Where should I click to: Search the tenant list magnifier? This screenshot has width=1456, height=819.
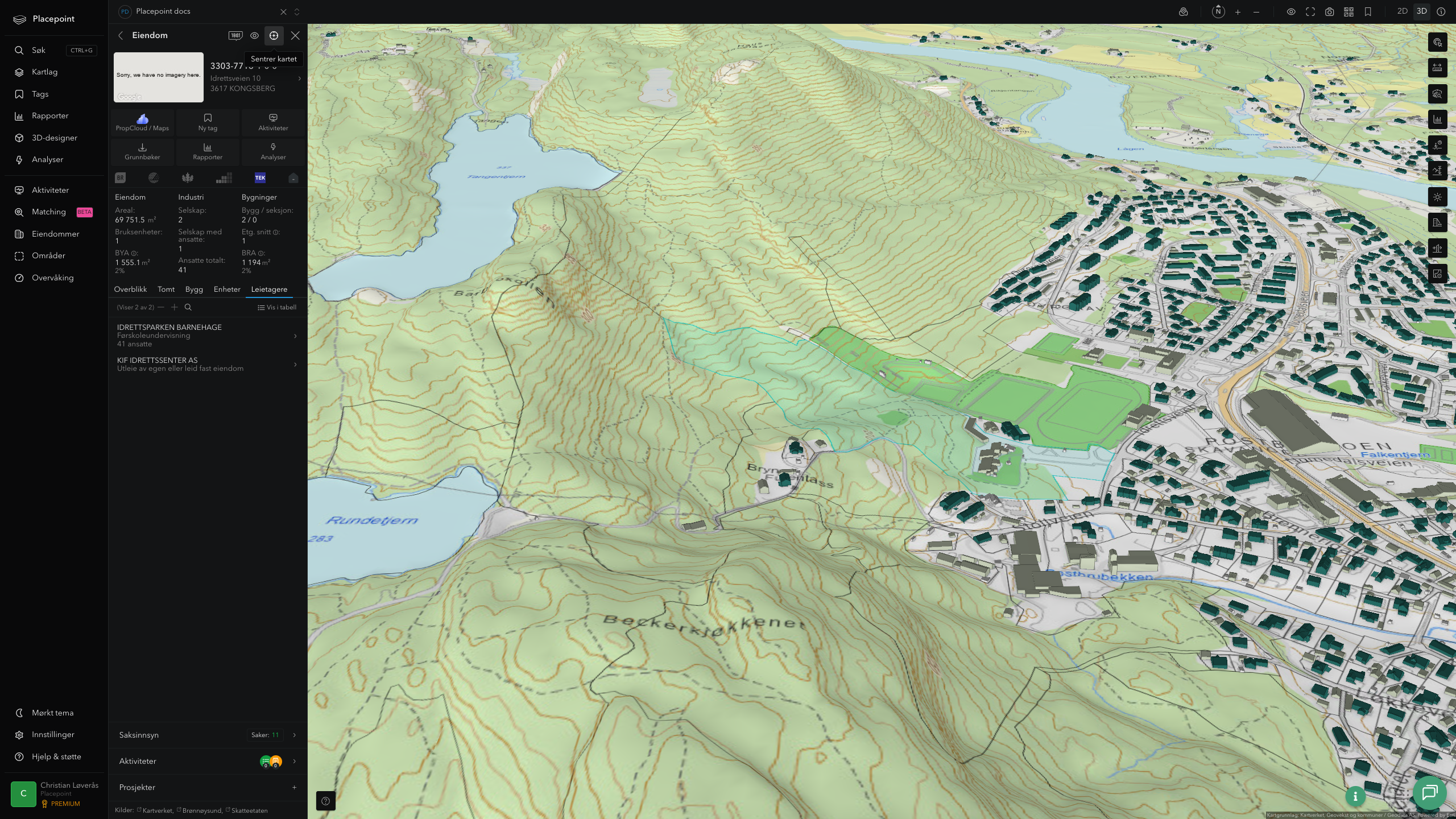[188, 307]
